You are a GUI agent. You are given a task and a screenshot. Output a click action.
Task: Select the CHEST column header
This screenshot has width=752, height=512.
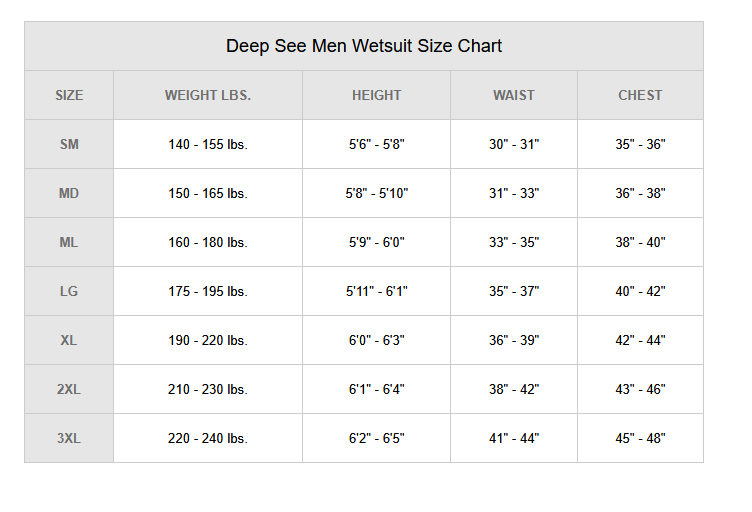[640, 95]
